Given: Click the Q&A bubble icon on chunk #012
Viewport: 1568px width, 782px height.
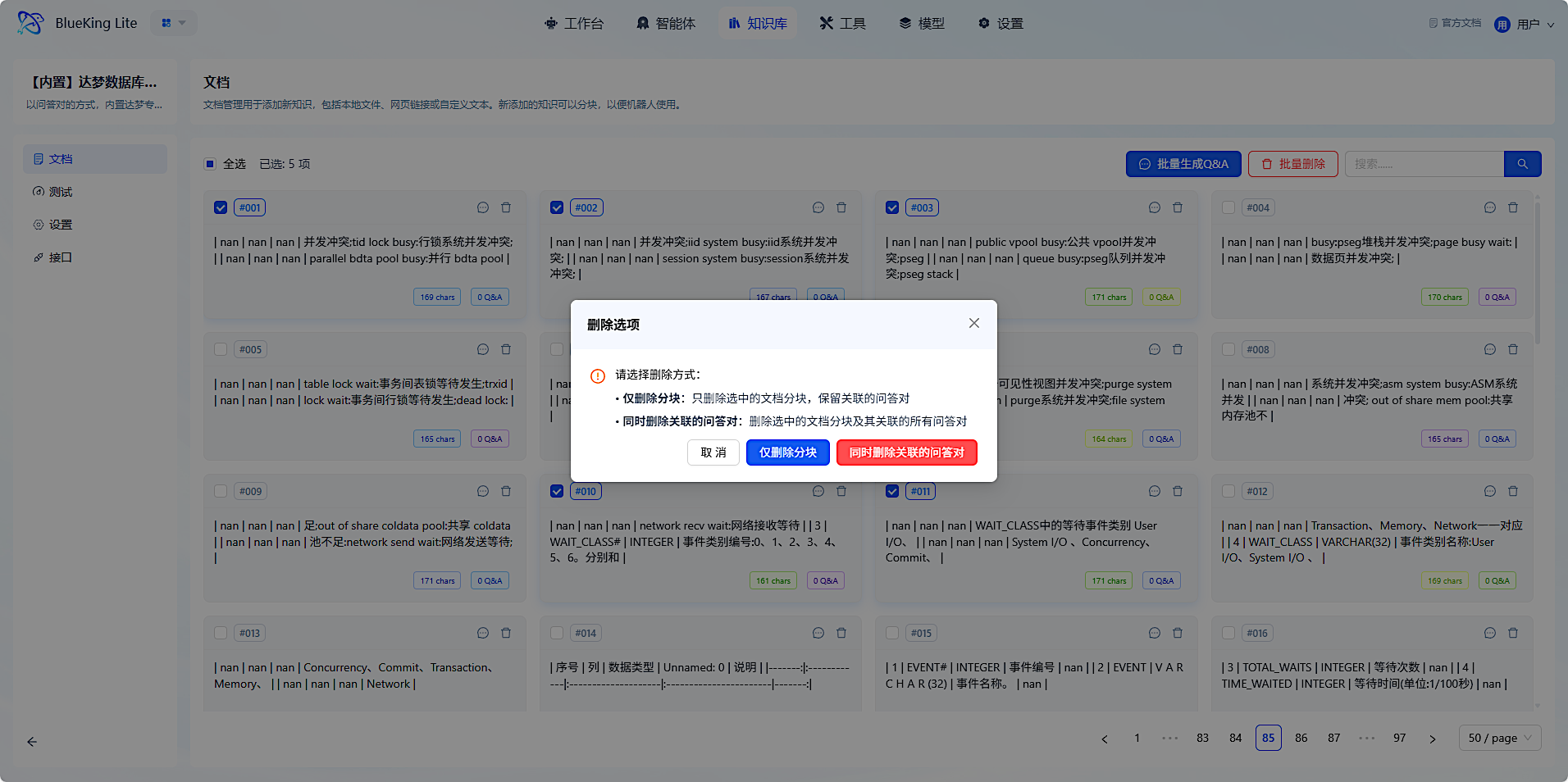Looking at the screenshot, I should [x=1490, y=492].
